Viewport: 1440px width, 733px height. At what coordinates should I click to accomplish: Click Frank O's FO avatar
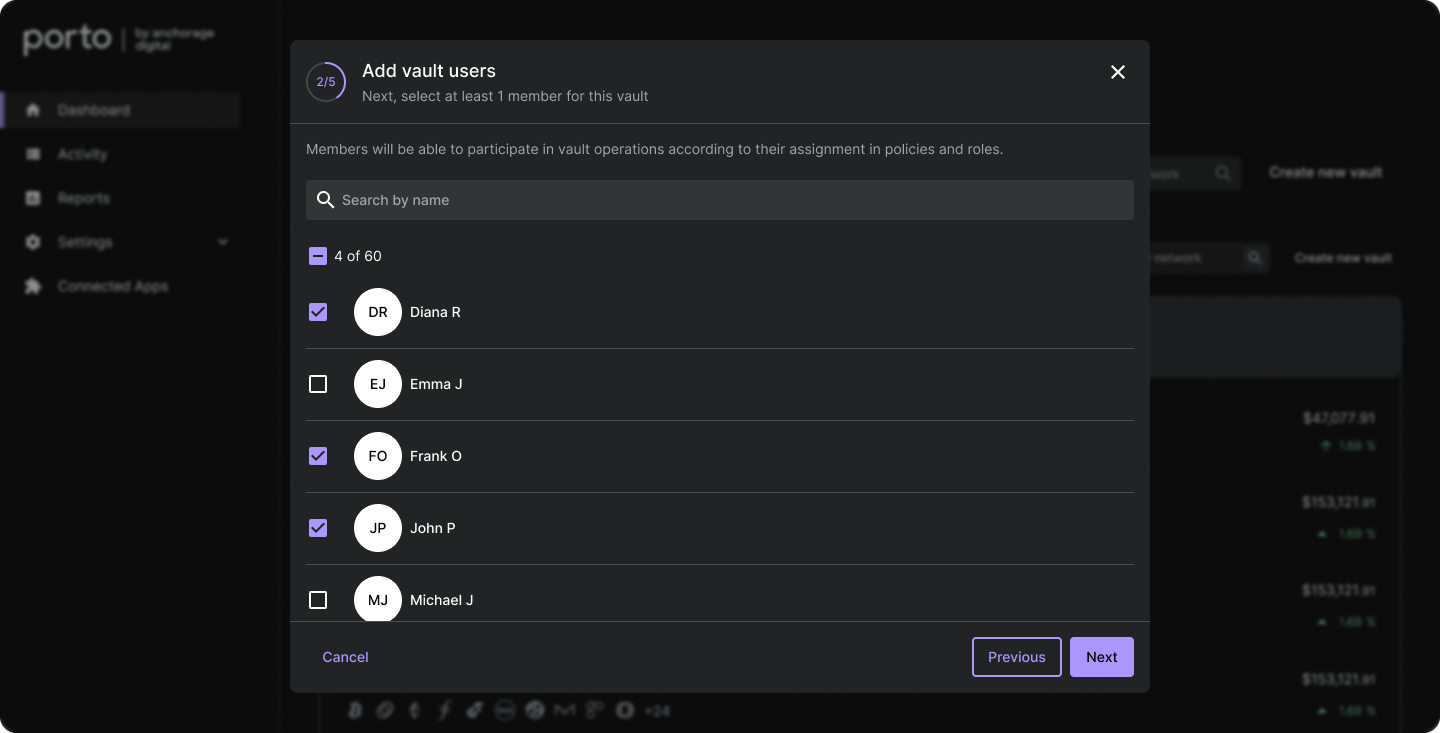[x=378, y=456]
